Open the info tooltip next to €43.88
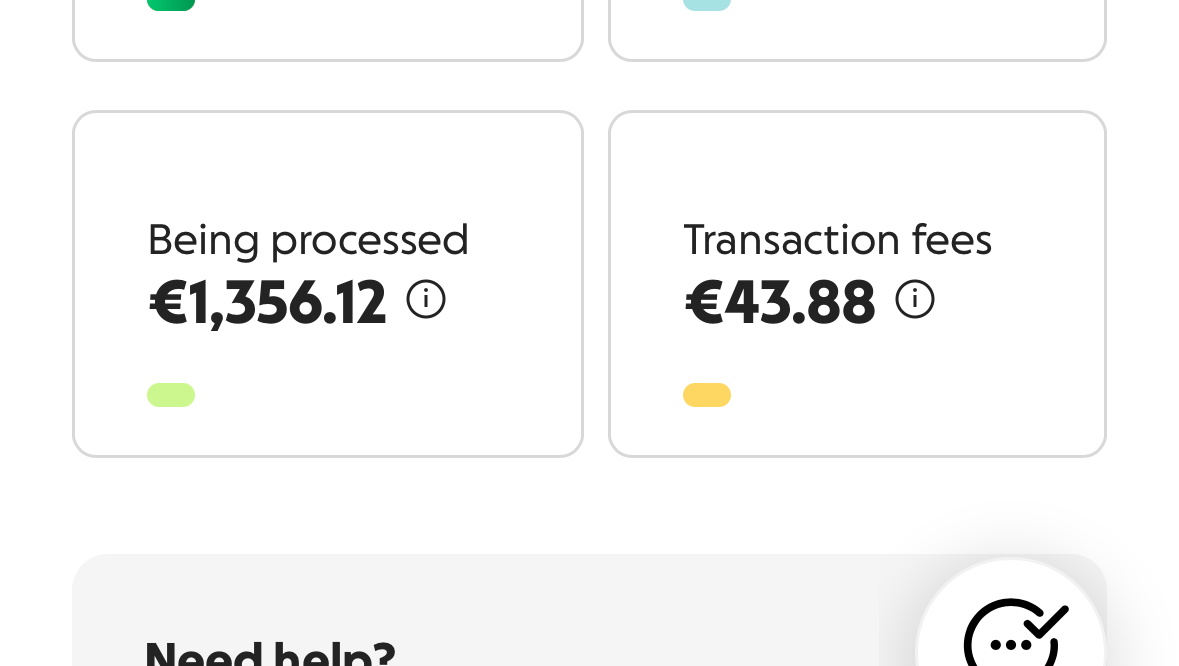Image resolution: width=1179 pixels, height=666 pixels. point(914,299)
